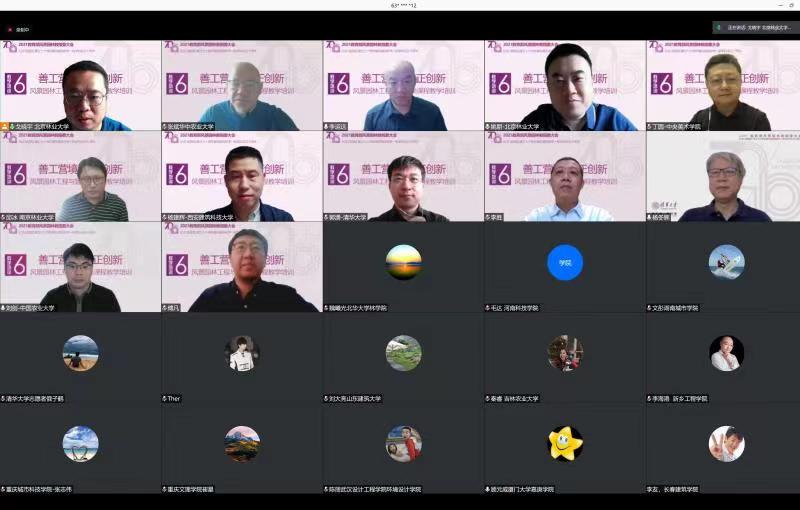Select the "Ther" participant name label
The width and height of the screenshot is (800, 510).
[176, 398]
